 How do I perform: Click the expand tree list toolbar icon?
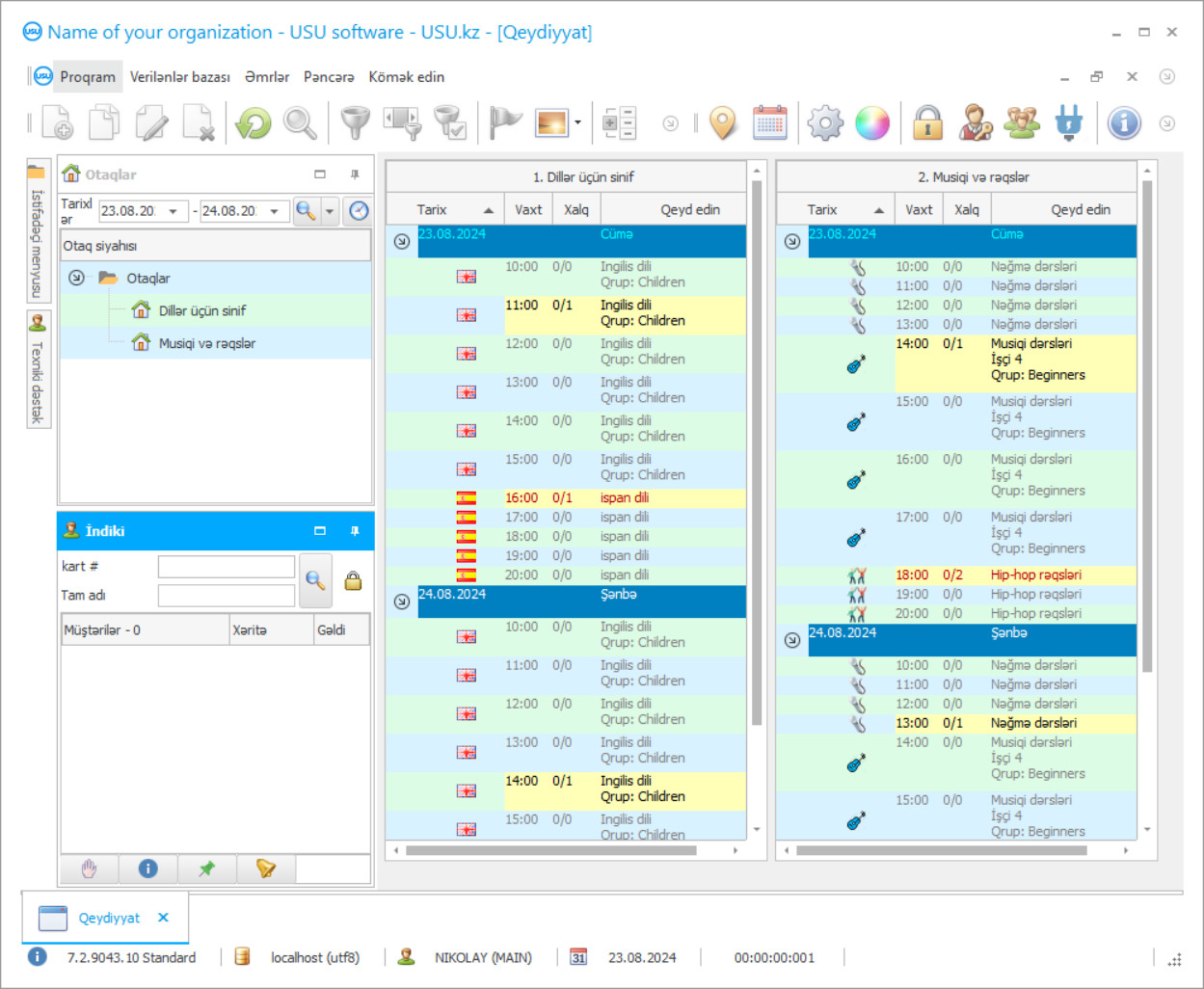click(619, 123)
